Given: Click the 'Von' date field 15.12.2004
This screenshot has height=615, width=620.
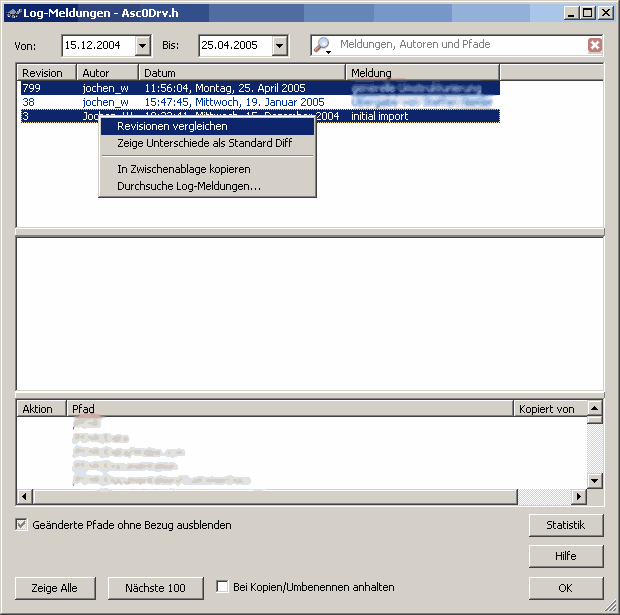Looking at the screenshot, I should tap(98, 45).
